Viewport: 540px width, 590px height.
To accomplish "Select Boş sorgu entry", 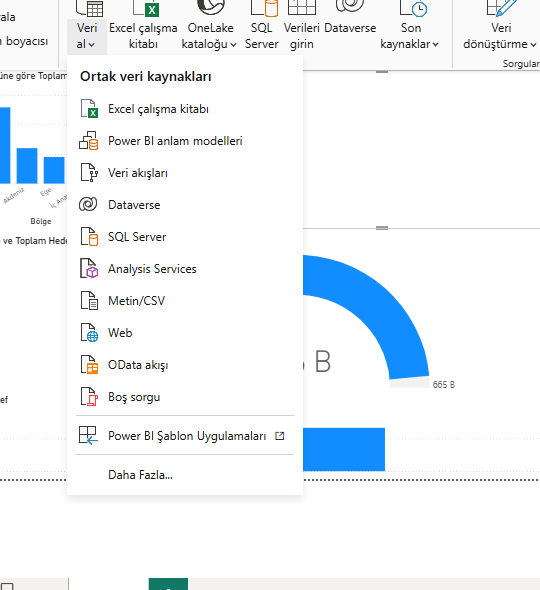I will click(x=185, y=397).
